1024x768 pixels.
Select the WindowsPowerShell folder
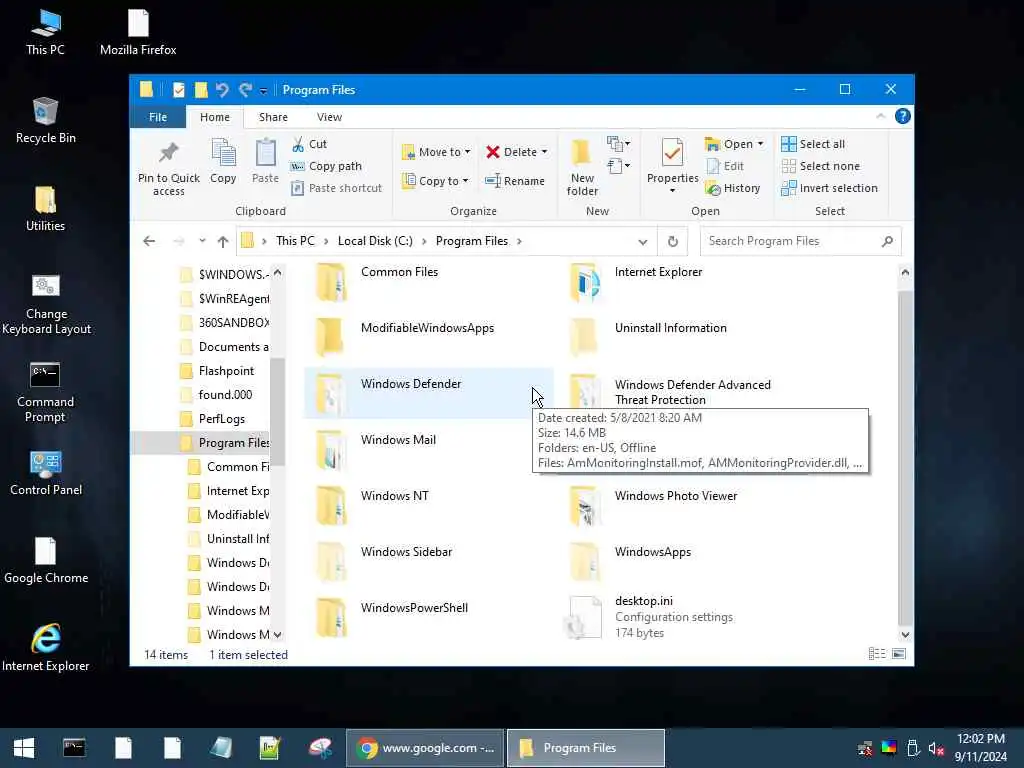(x=428, y=617)
